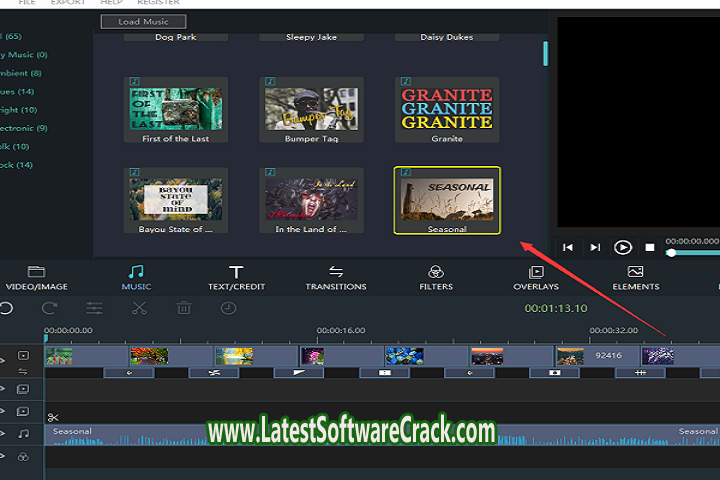The height and width of the screenshot is (480, 720).
Task: Open the Overlays panel
Action: 536,277
